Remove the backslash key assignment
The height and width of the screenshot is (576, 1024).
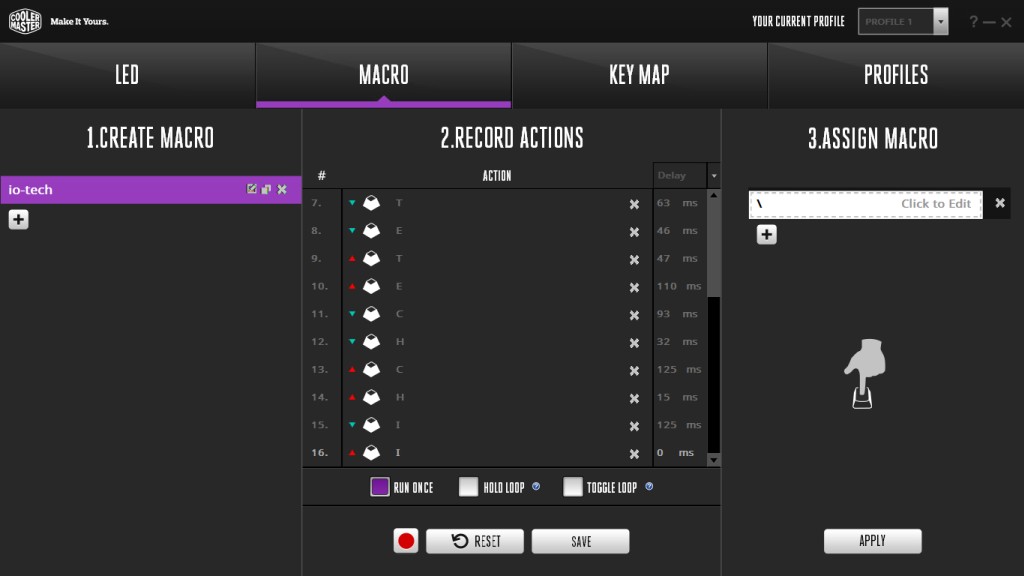pyautogui.click(x=1000, y=203)
